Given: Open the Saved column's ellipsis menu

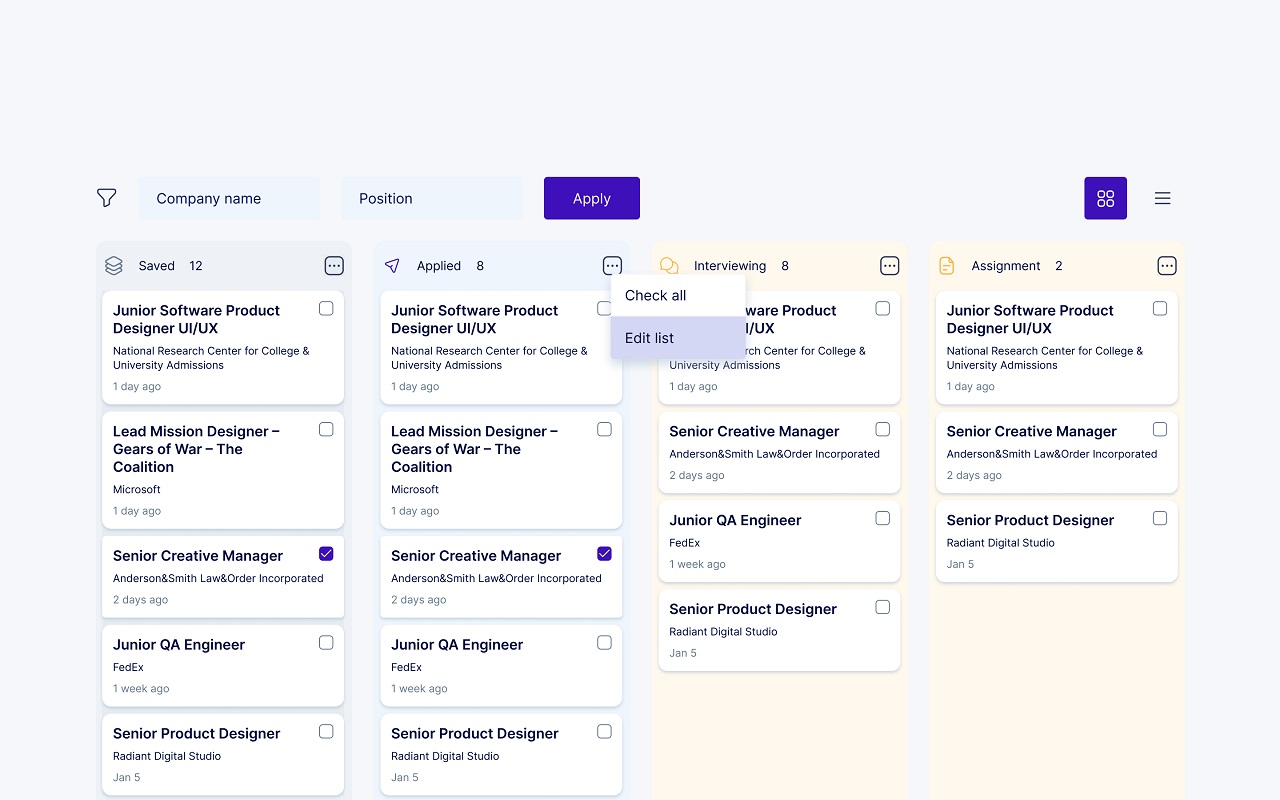Looking at the screenshot, I should [x=334, y=265].
